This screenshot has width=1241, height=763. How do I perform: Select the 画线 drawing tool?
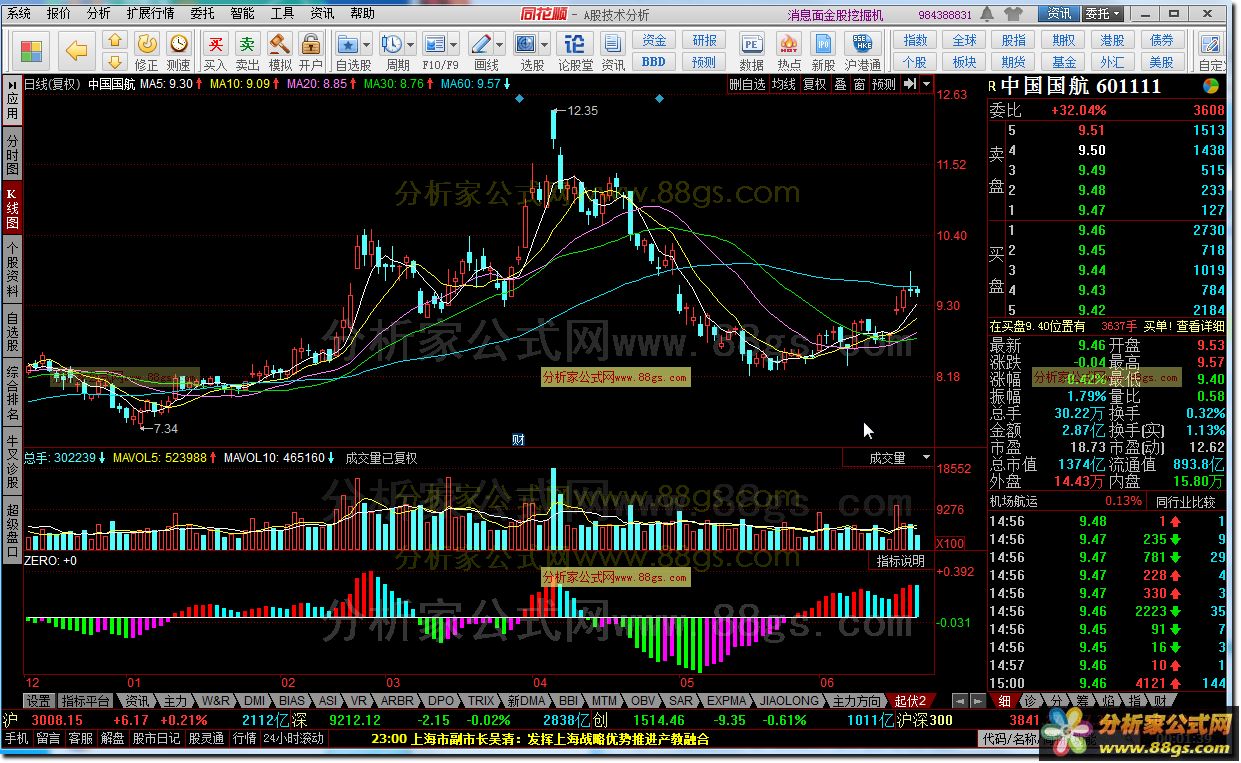click(x=482, y=44)
